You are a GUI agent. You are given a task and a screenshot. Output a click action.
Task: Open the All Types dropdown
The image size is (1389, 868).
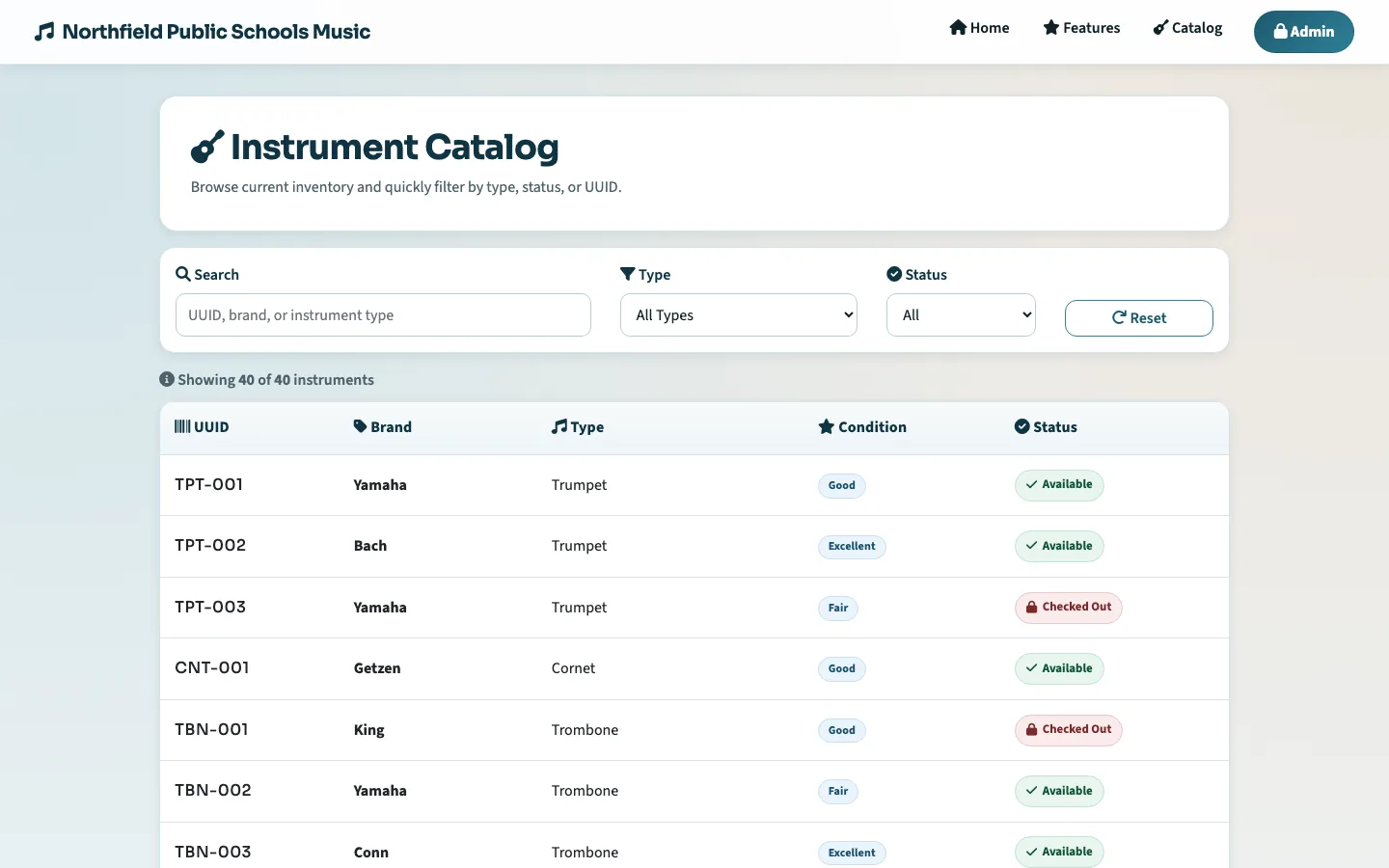[x=739, y=315]
